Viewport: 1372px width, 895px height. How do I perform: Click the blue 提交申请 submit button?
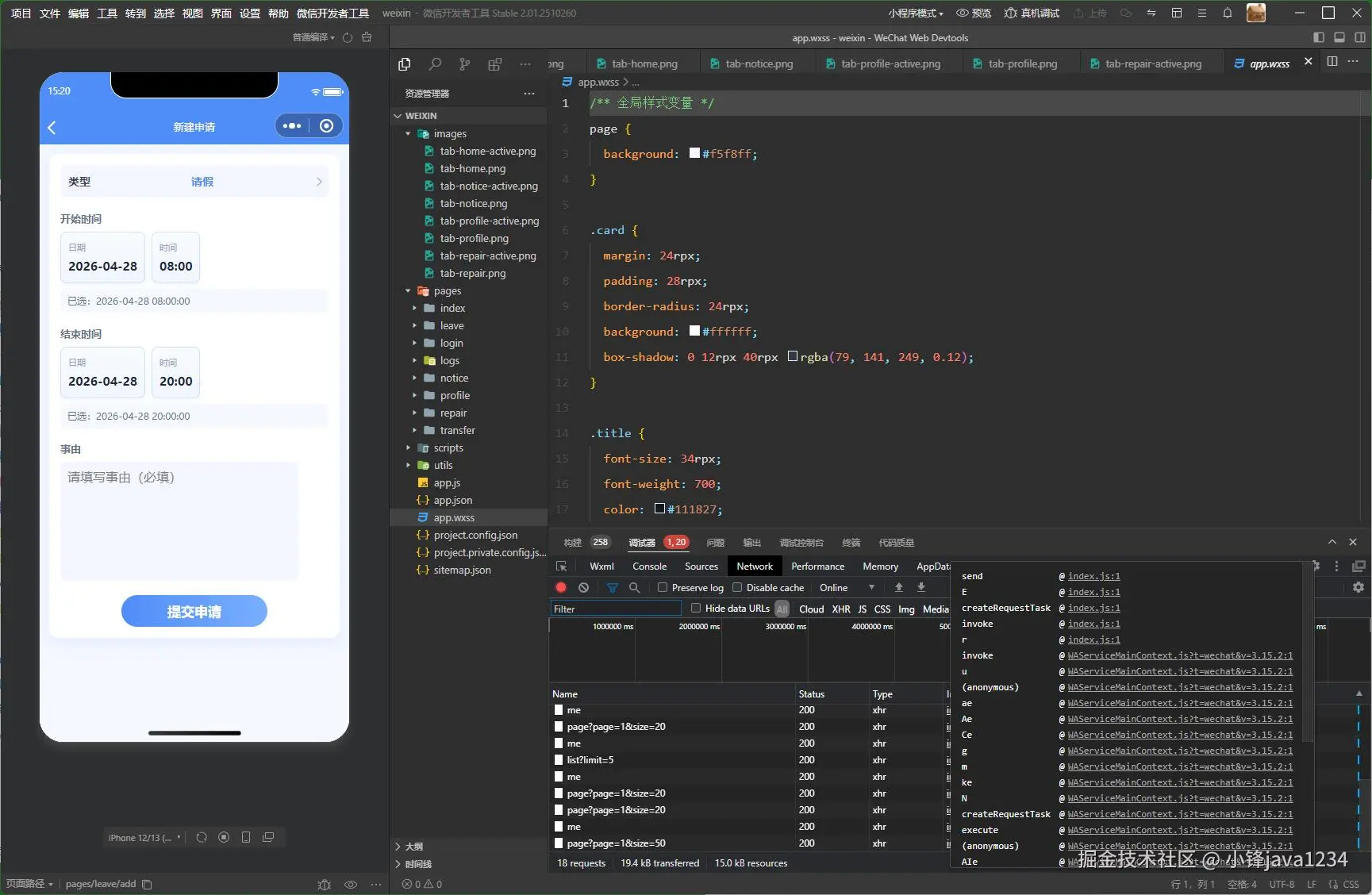[194, 612]
